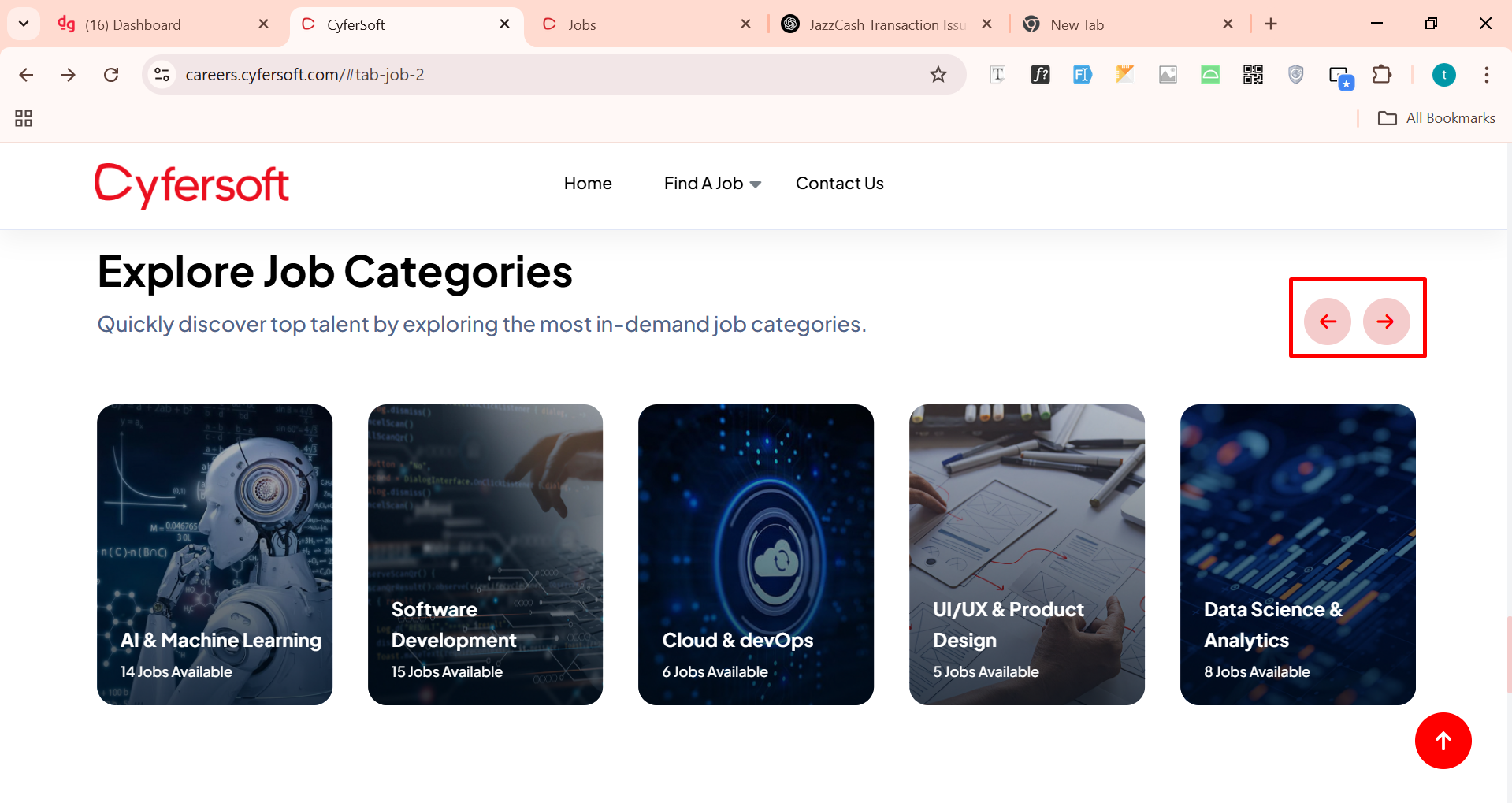Open the AI & Machine Learning category card
Screen dimensions: 1512x803
(214, 554)
